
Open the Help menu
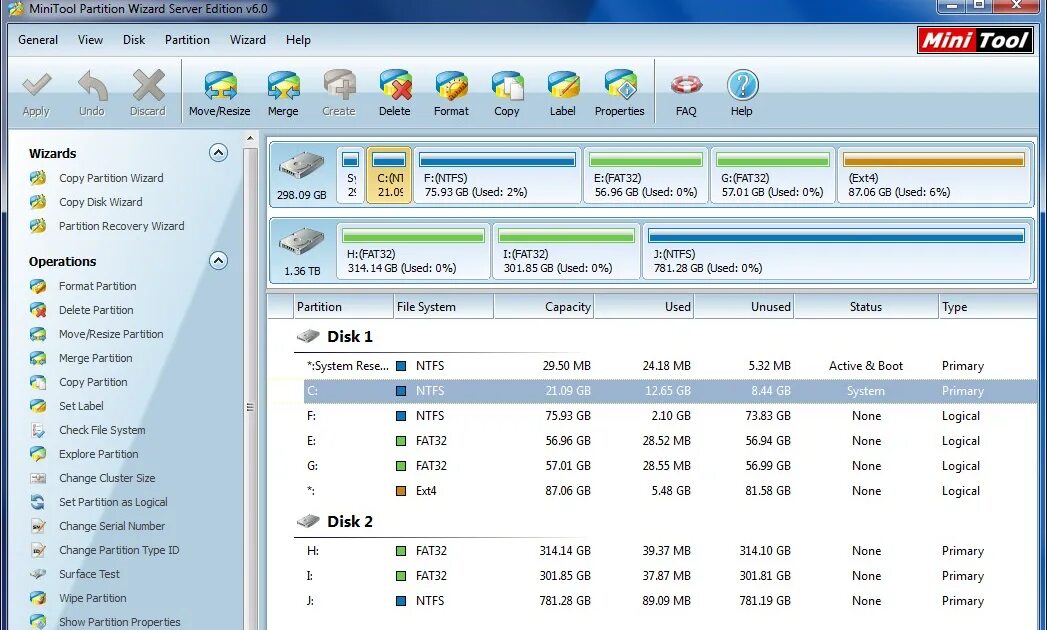pyautogui.click(x=298, y=40)
